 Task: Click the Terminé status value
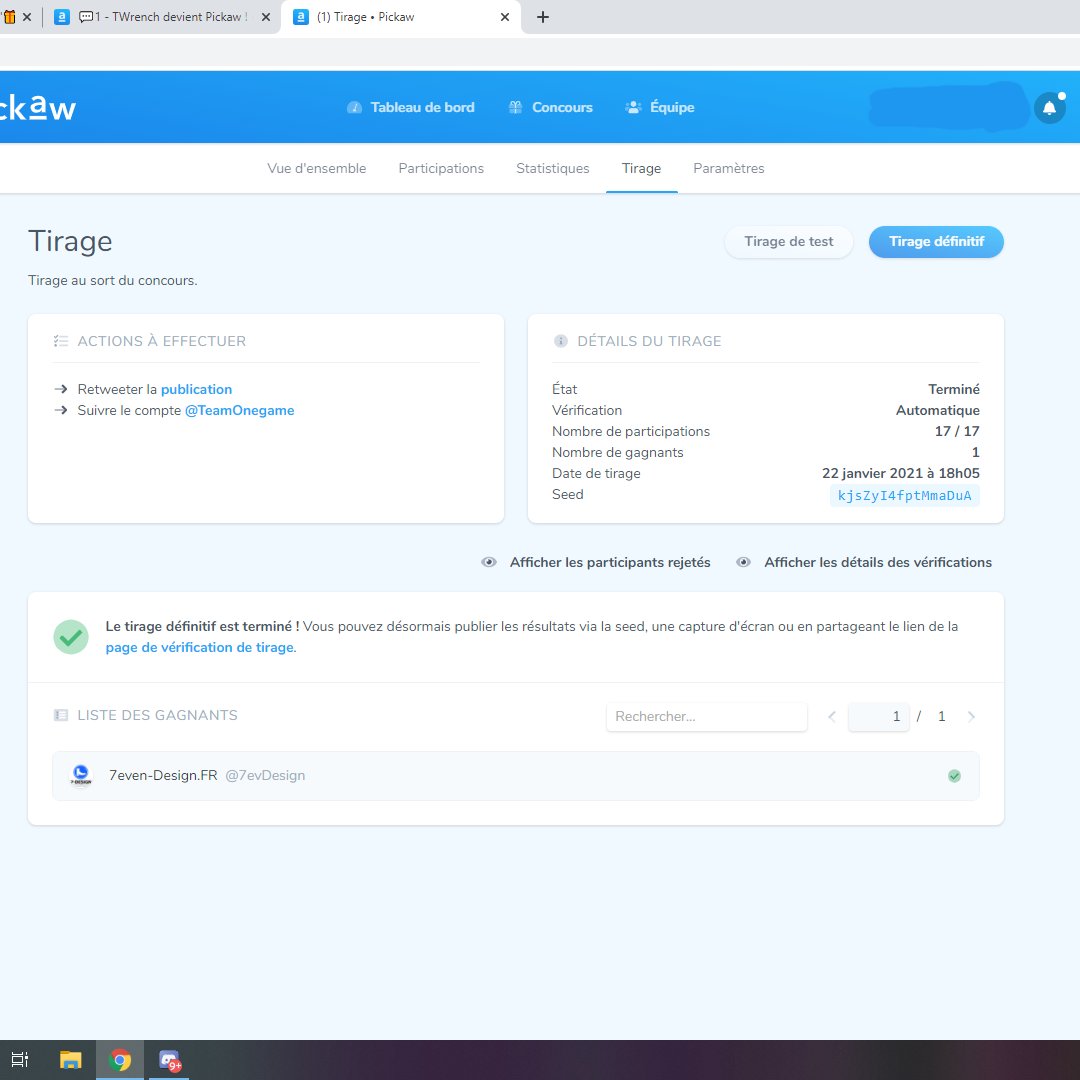(x=953, y=389)
